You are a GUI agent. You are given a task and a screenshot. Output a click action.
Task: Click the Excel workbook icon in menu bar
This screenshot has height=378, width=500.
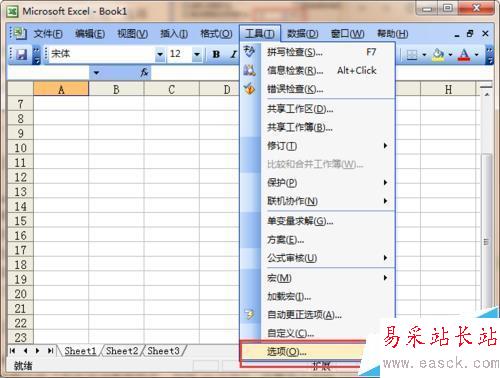pyautogui.click(x=20, y=33)
